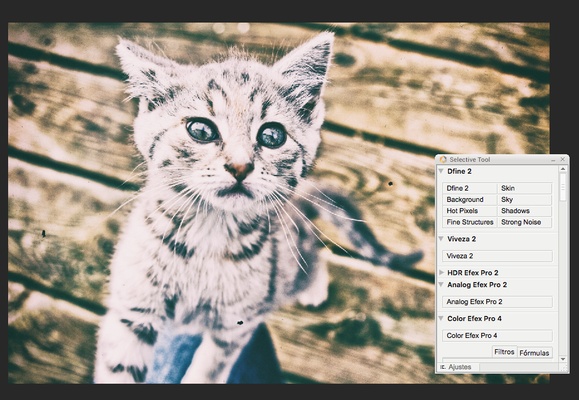The image size is (579, 400).
Task: Switch to the Filtros tab
Action: pos(504,352)
